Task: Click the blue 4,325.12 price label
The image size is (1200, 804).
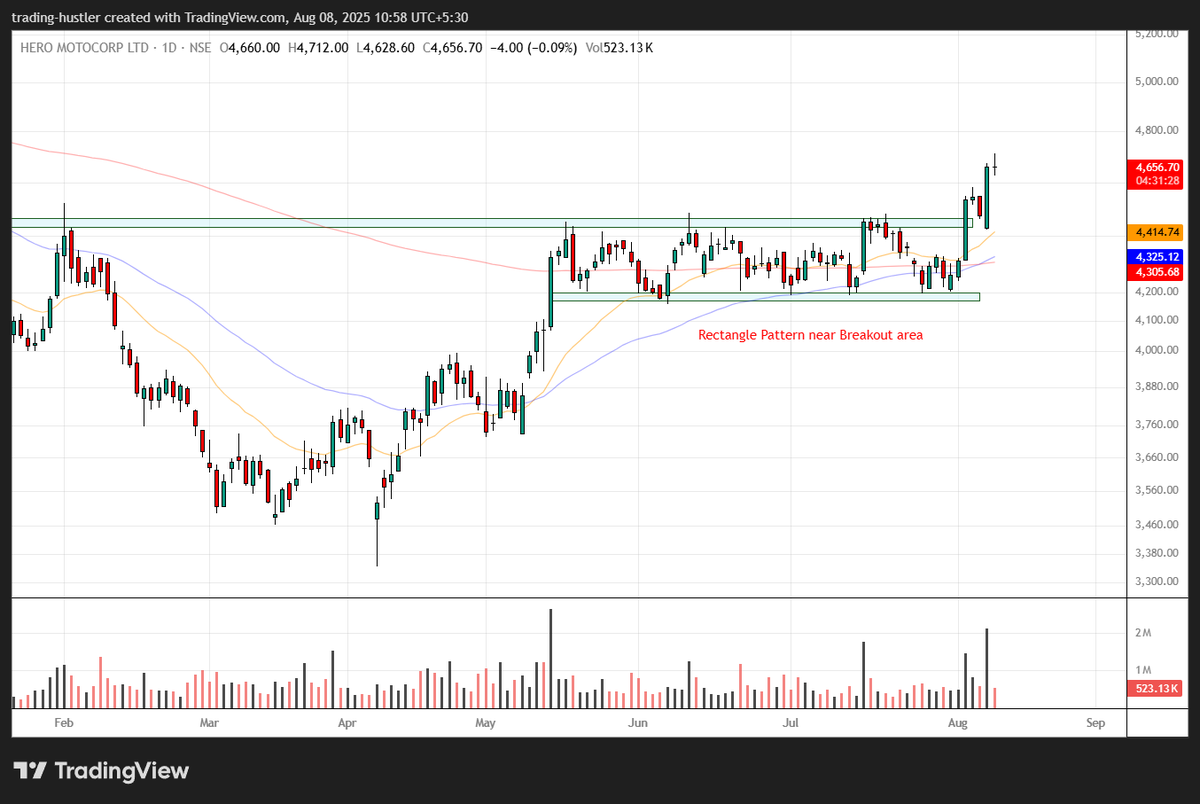Action: [1157, 257]
